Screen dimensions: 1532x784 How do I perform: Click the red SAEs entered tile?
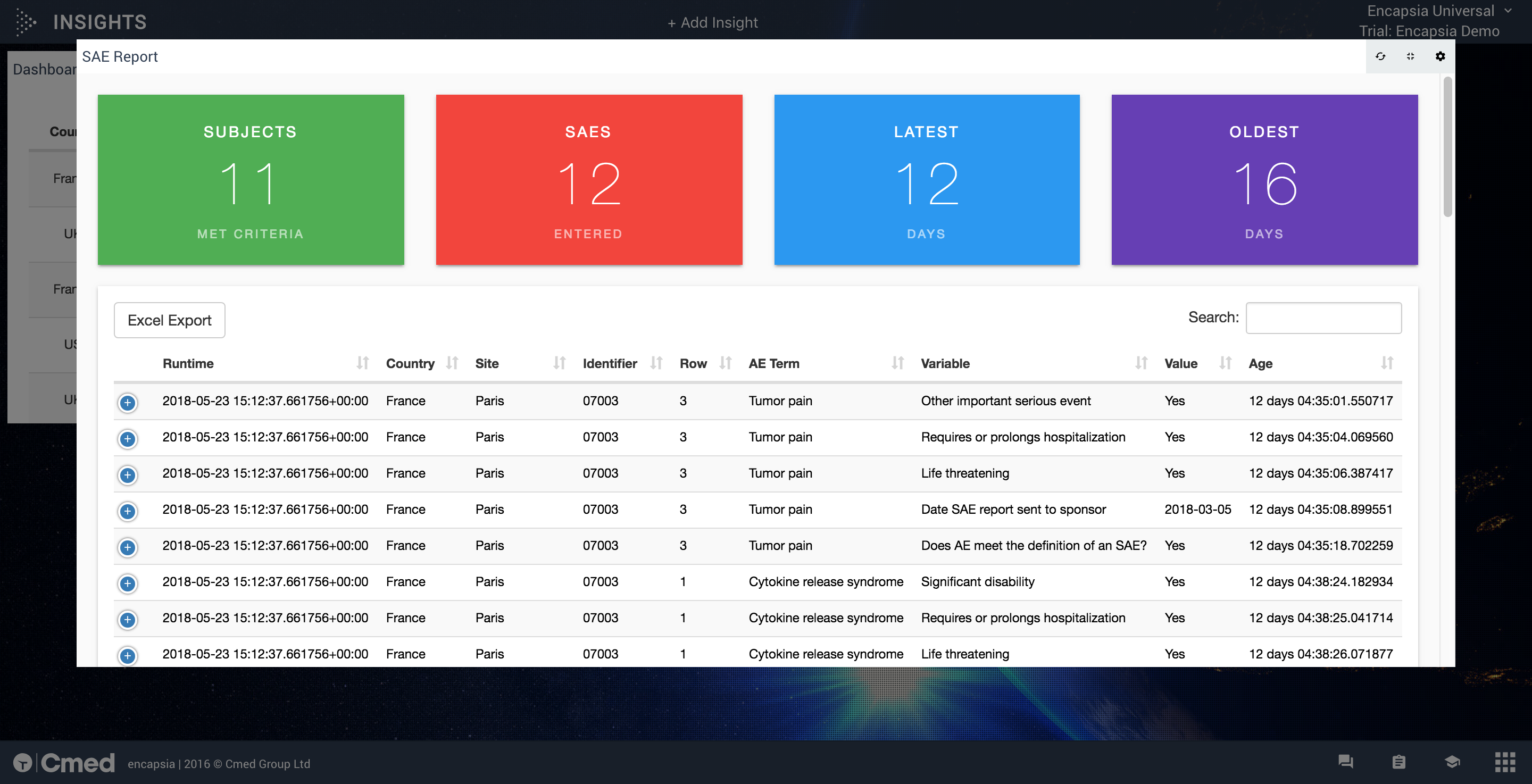[x=588, y=180]
